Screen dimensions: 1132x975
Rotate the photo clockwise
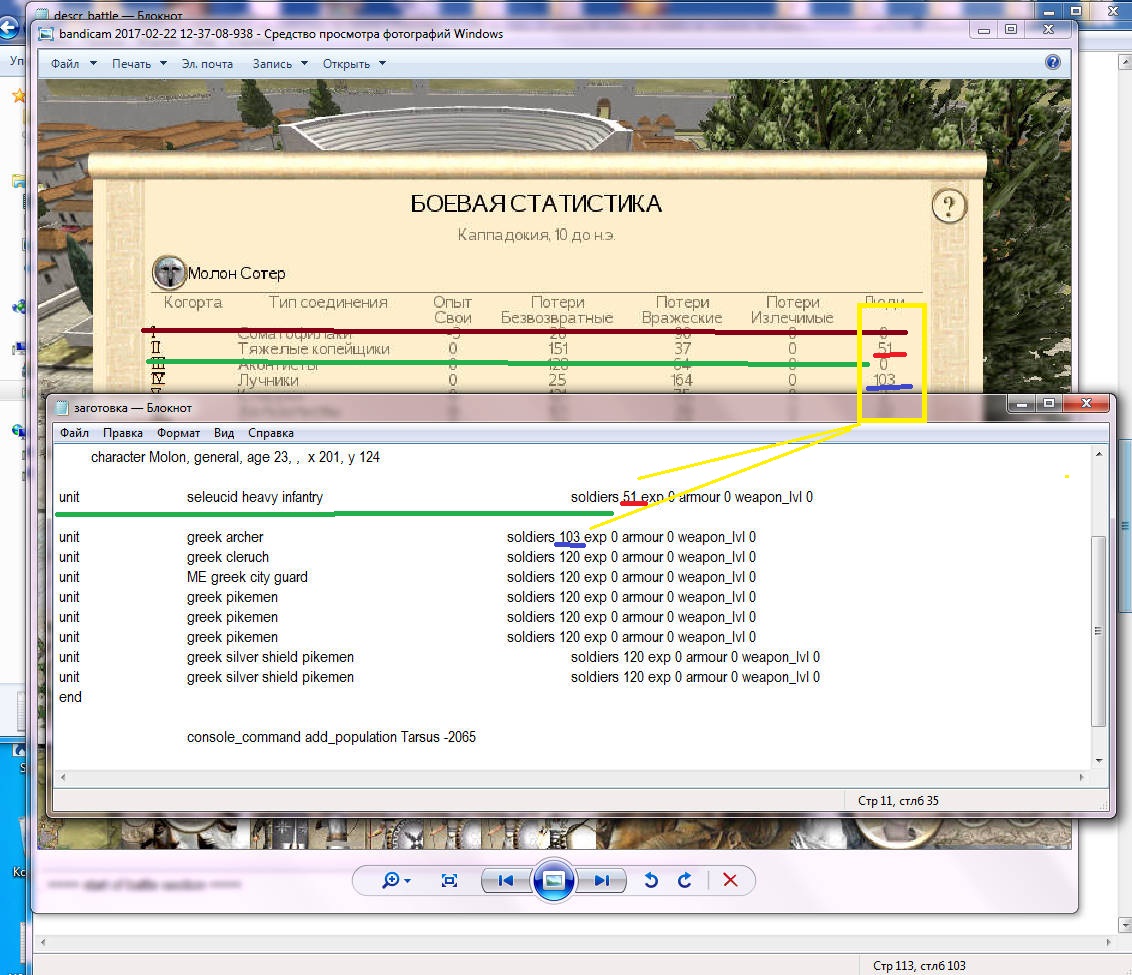685,880
